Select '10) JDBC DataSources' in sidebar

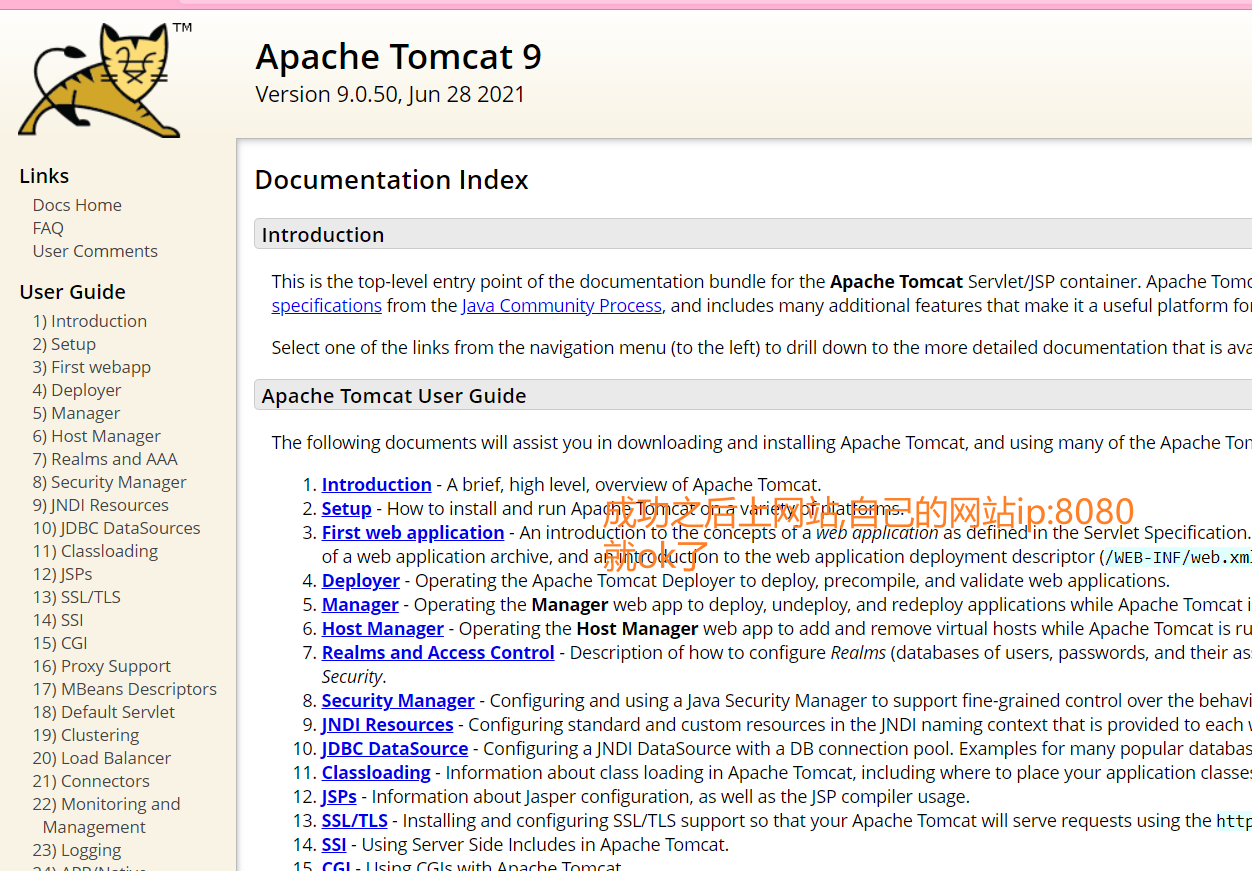tap(117, 528)
